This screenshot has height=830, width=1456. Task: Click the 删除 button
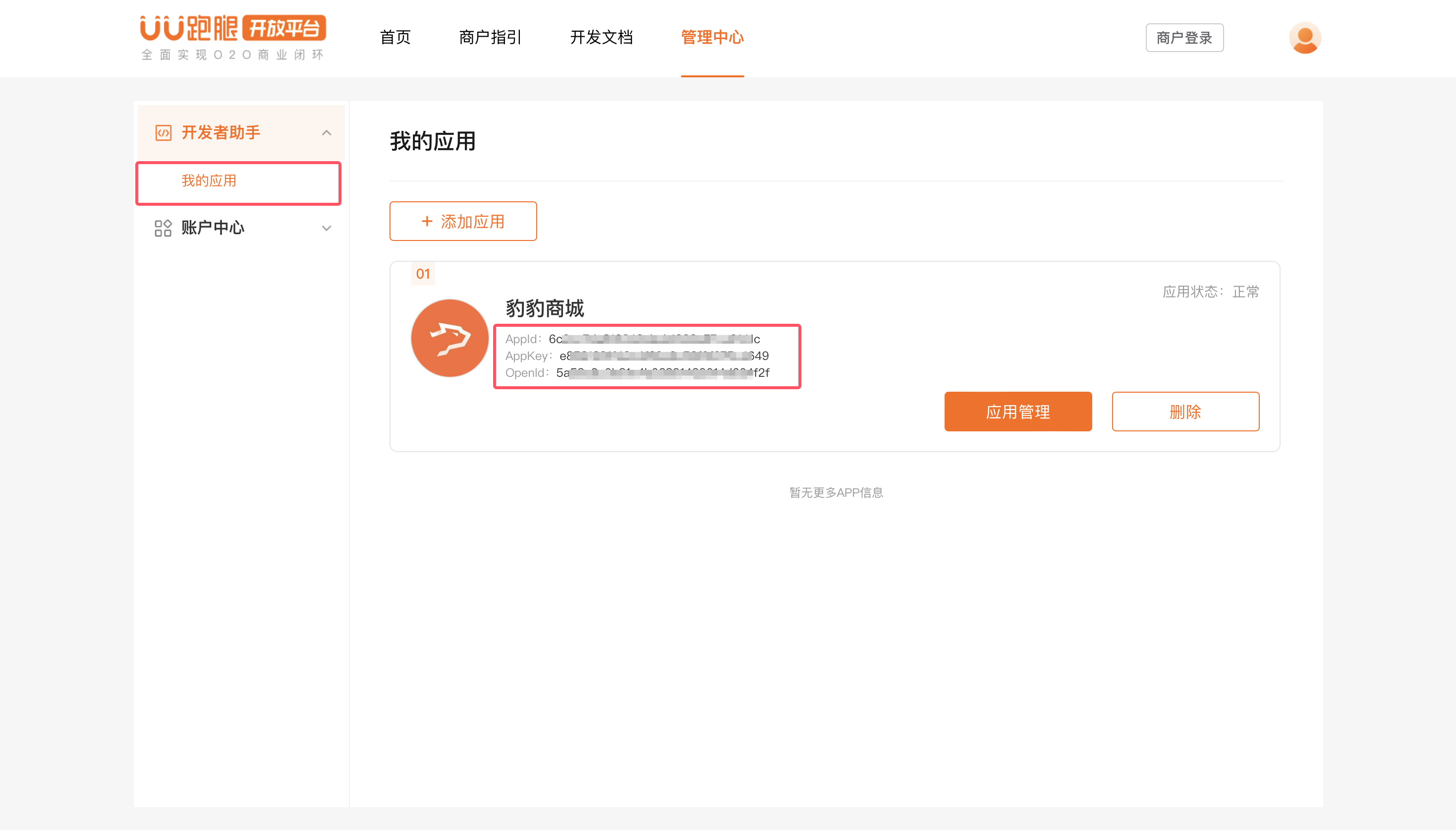coord(1185,412)
